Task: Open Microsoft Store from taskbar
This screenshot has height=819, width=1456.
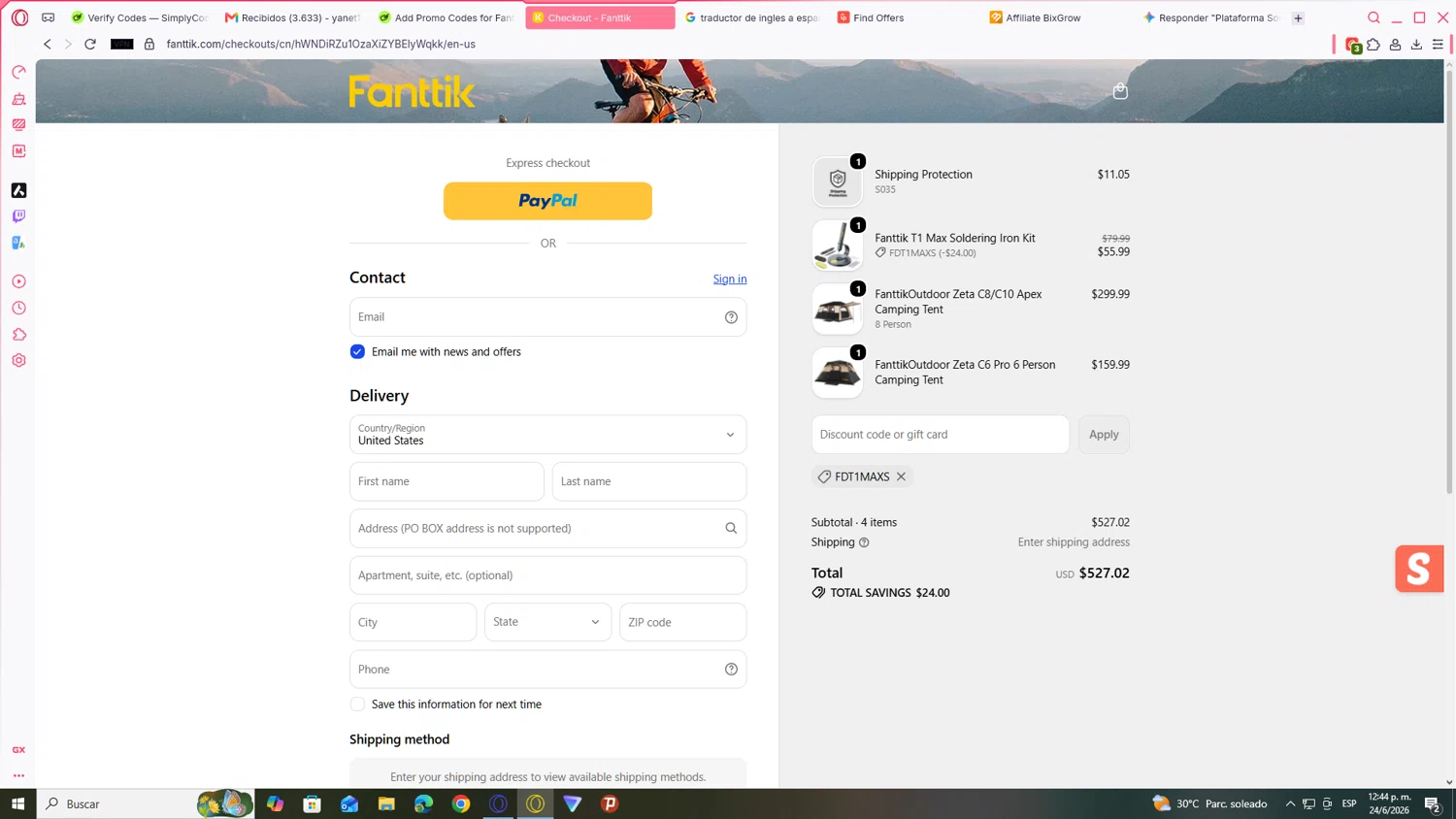Action: pos(312,803)
